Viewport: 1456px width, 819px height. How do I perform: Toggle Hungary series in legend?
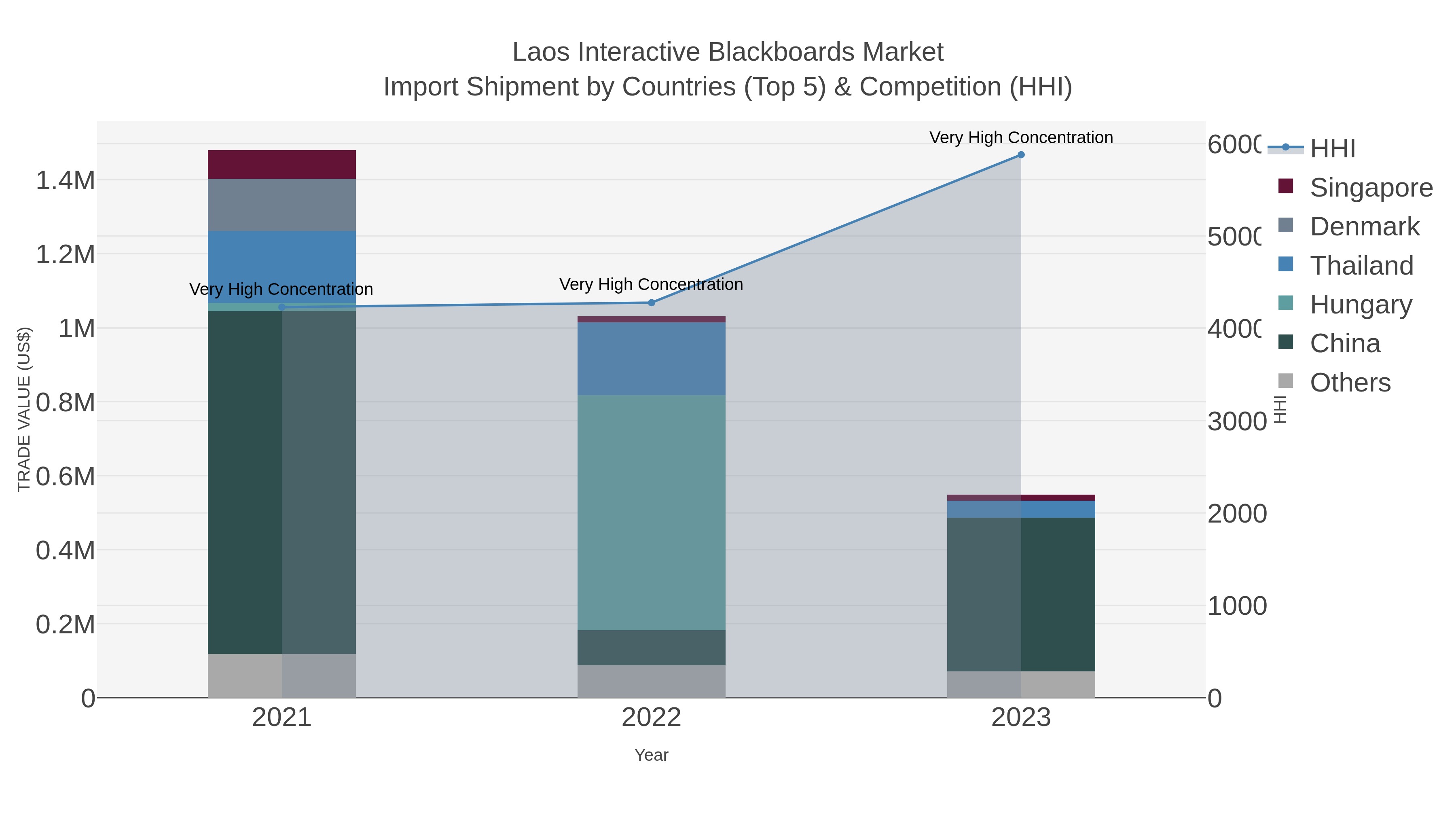click(x=1345, y=305)
